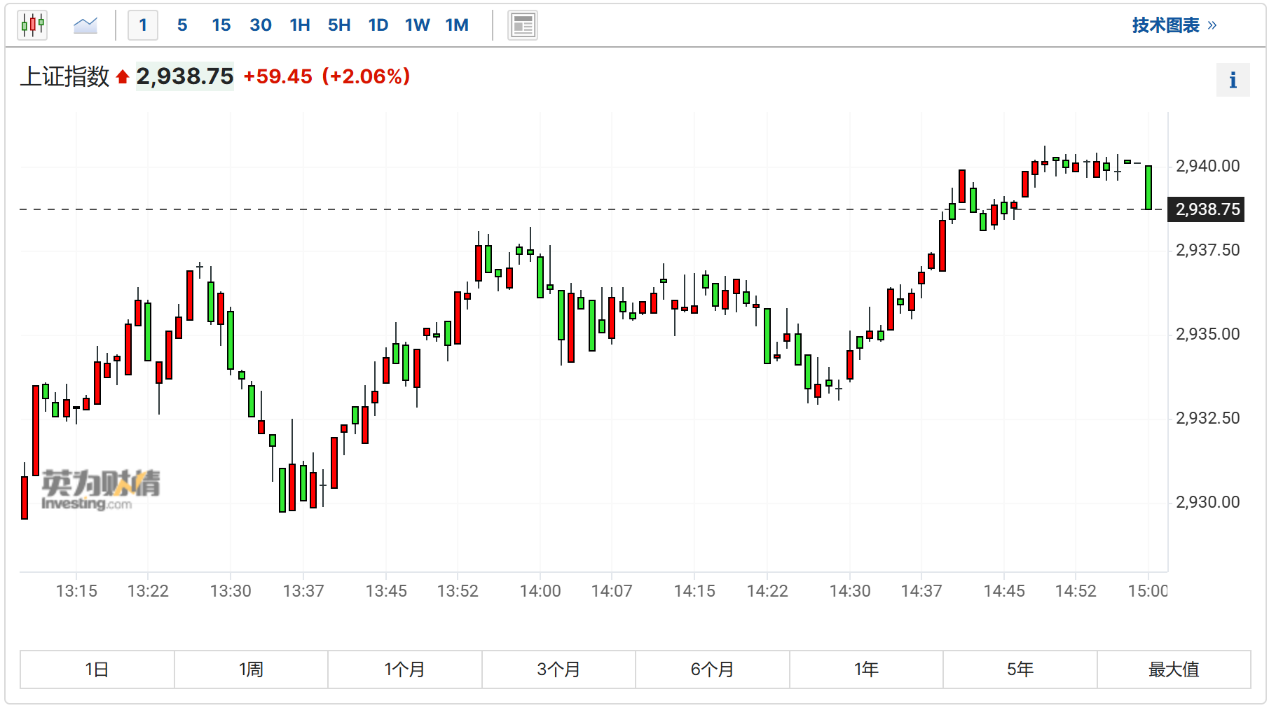Set the interval to 30 minutes

[260, 25]
